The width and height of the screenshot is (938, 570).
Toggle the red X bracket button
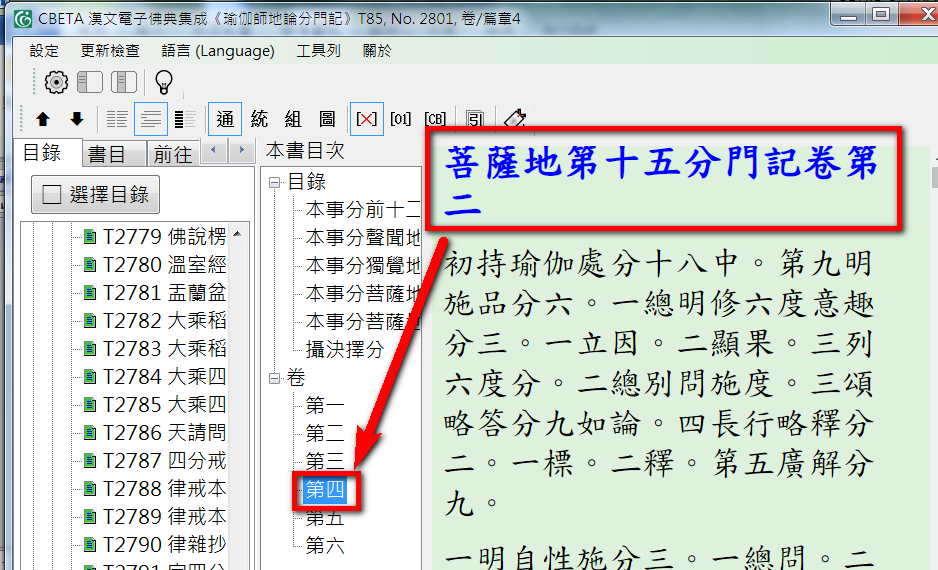[366, 119]
